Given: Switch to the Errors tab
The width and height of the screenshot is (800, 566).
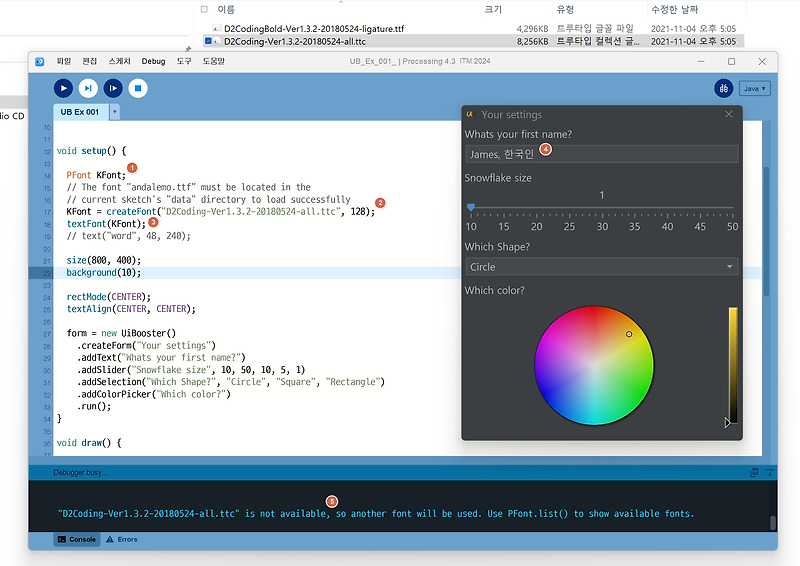Looking at the screenshot, I should tap(121, 539).
